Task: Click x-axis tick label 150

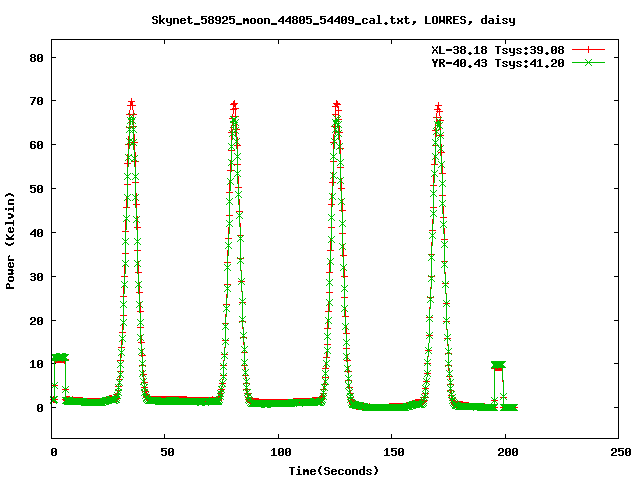Action: tap(393, 452)
